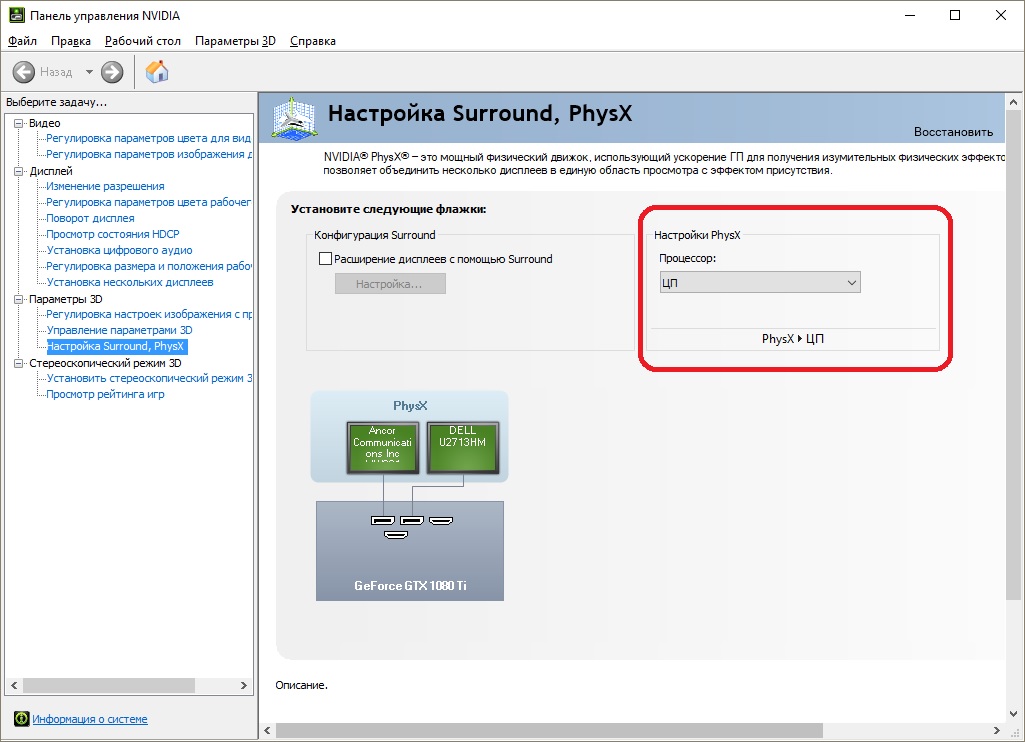Image resolution: width=1025 pixels, height=742 pixels.
Task: Click the system information icon at bottom left
Action: point(22,719)
